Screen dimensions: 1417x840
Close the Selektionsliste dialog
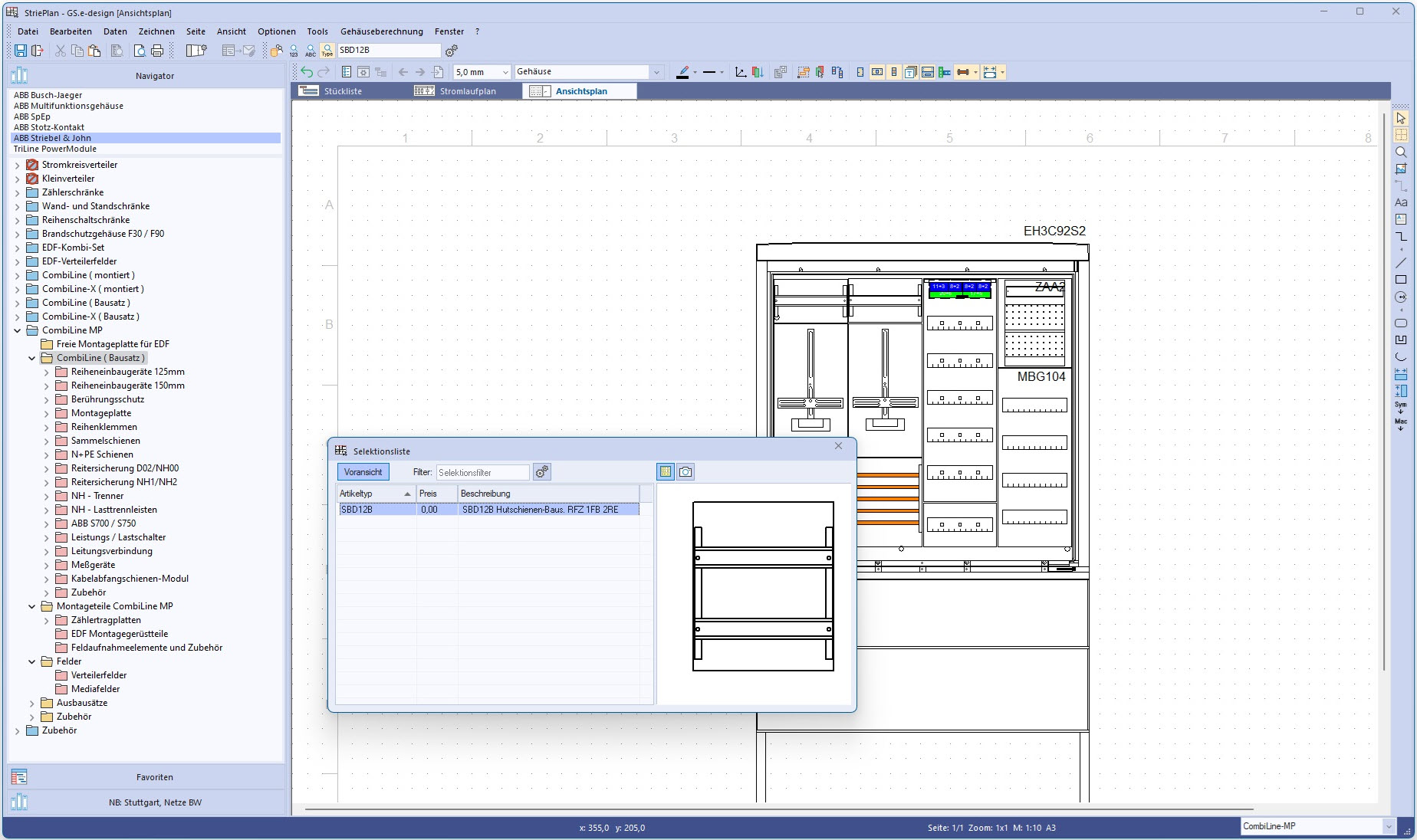838,446
